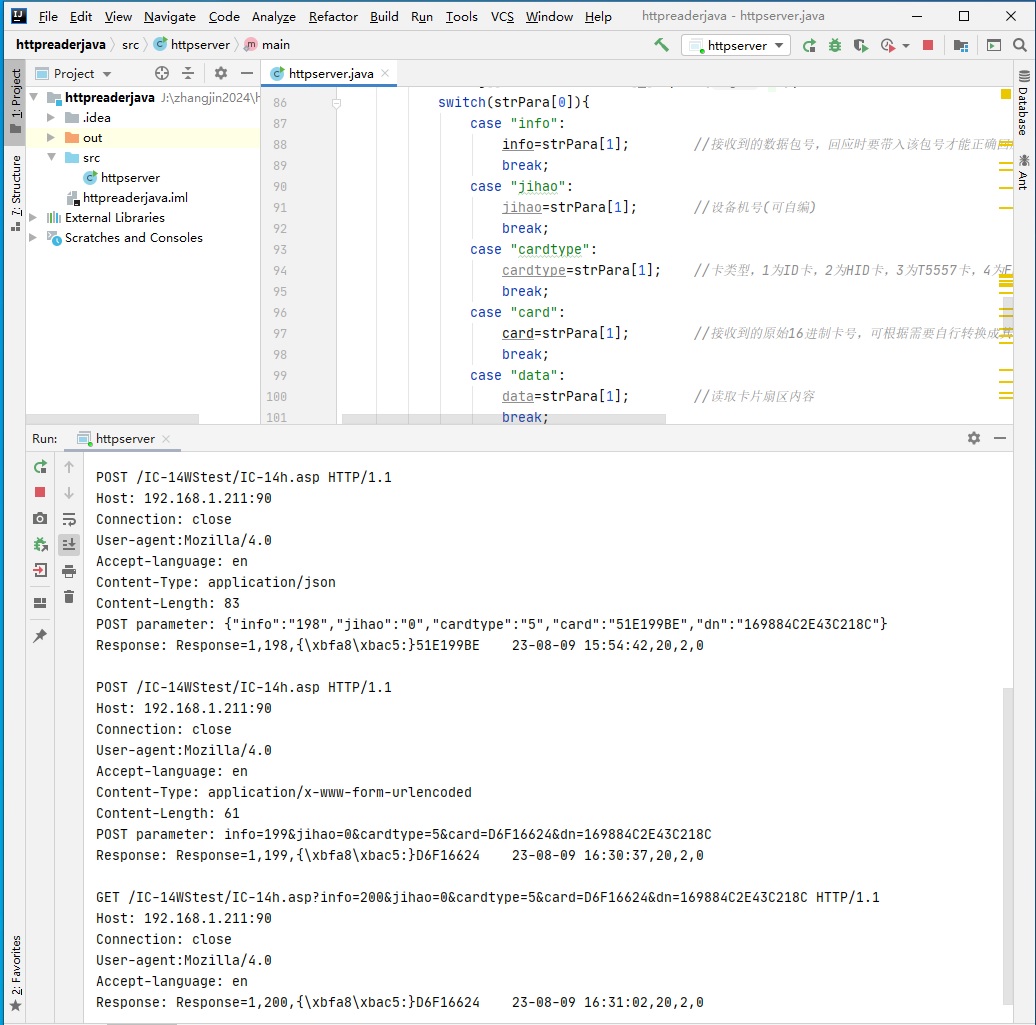1036x1025 pixels.
Task: Click the Debug bug icon in top toolbar
Action: pos(834,45)
